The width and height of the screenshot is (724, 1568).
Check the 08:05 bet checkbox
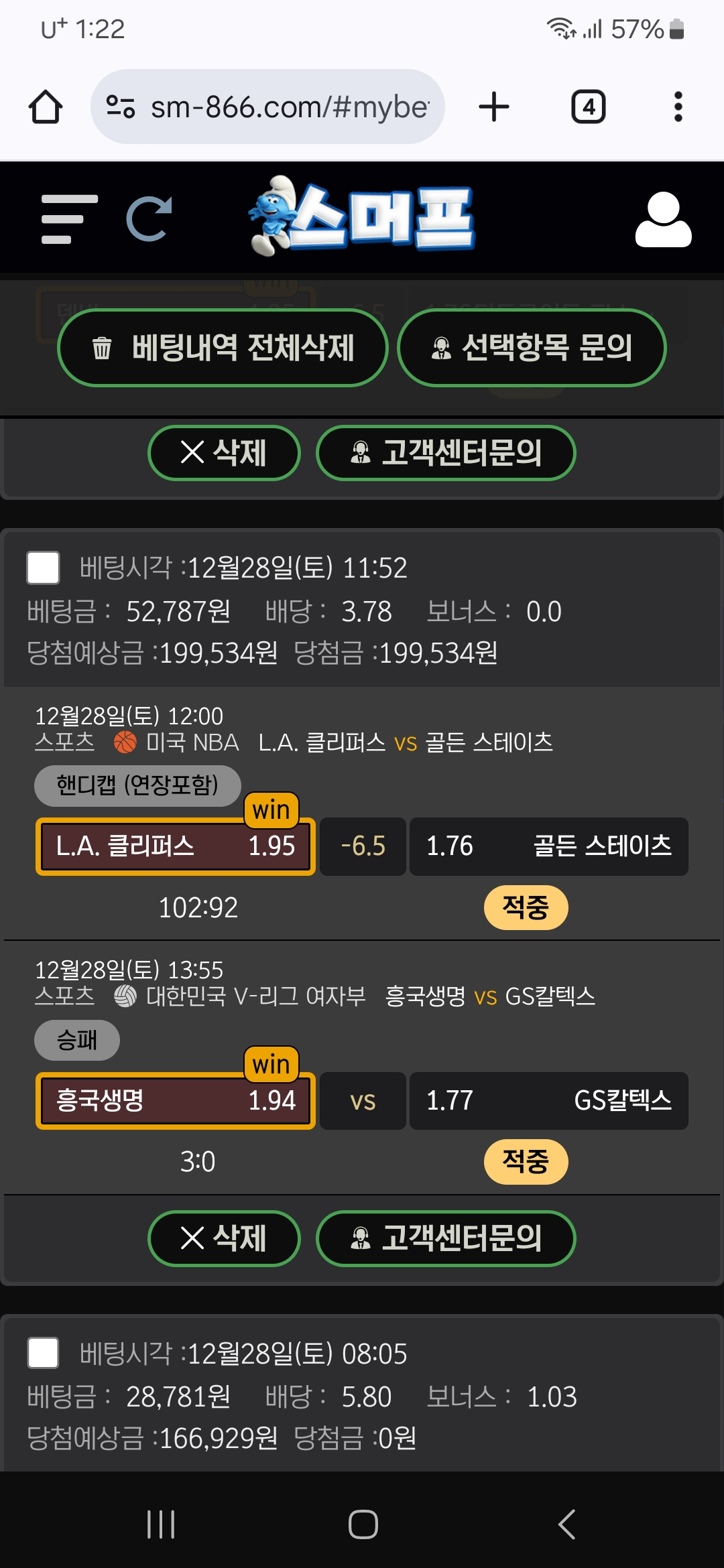point(43,1354)
